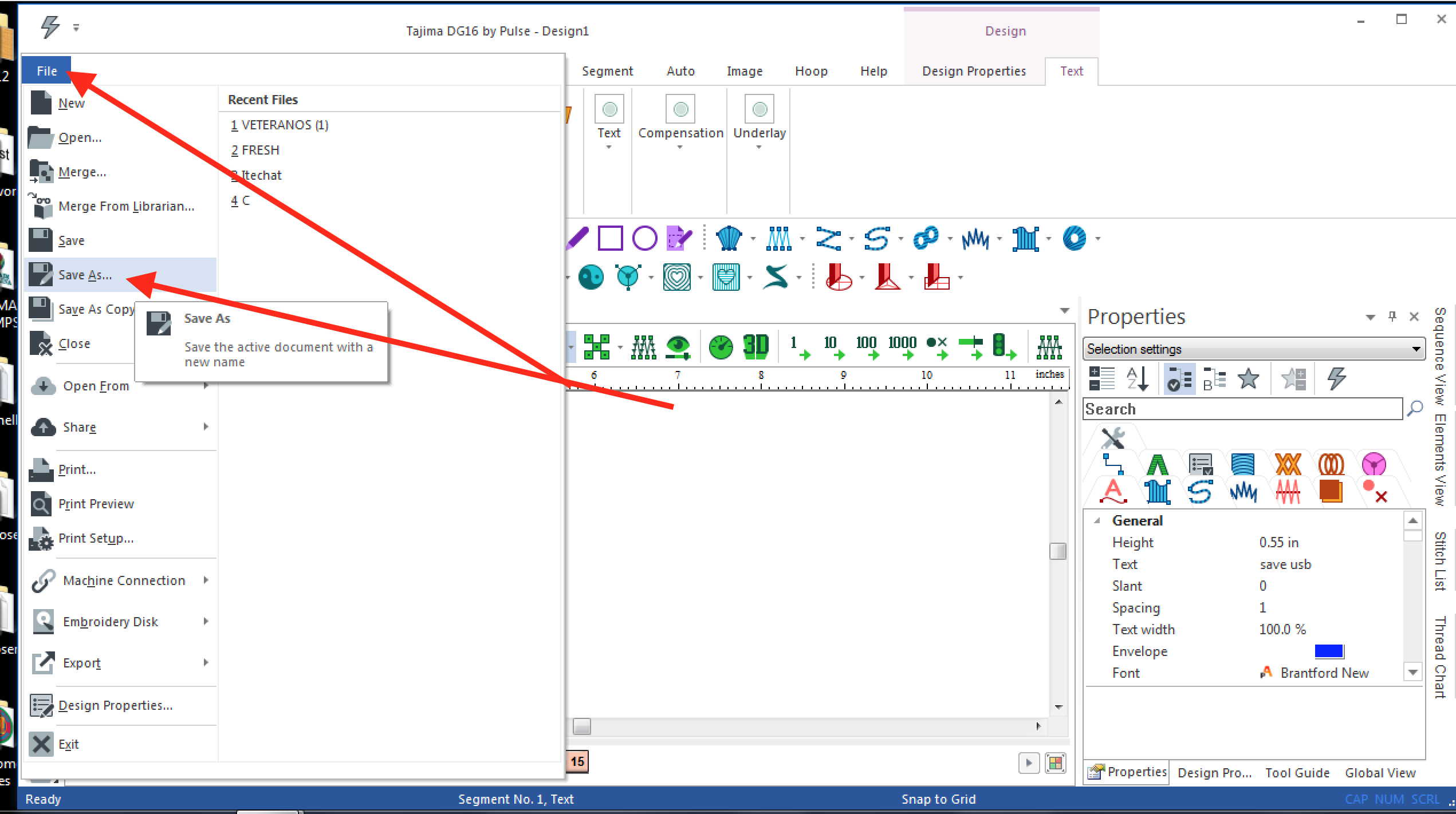
Task: Open recent file FRESH
Action: coord(255,150)
